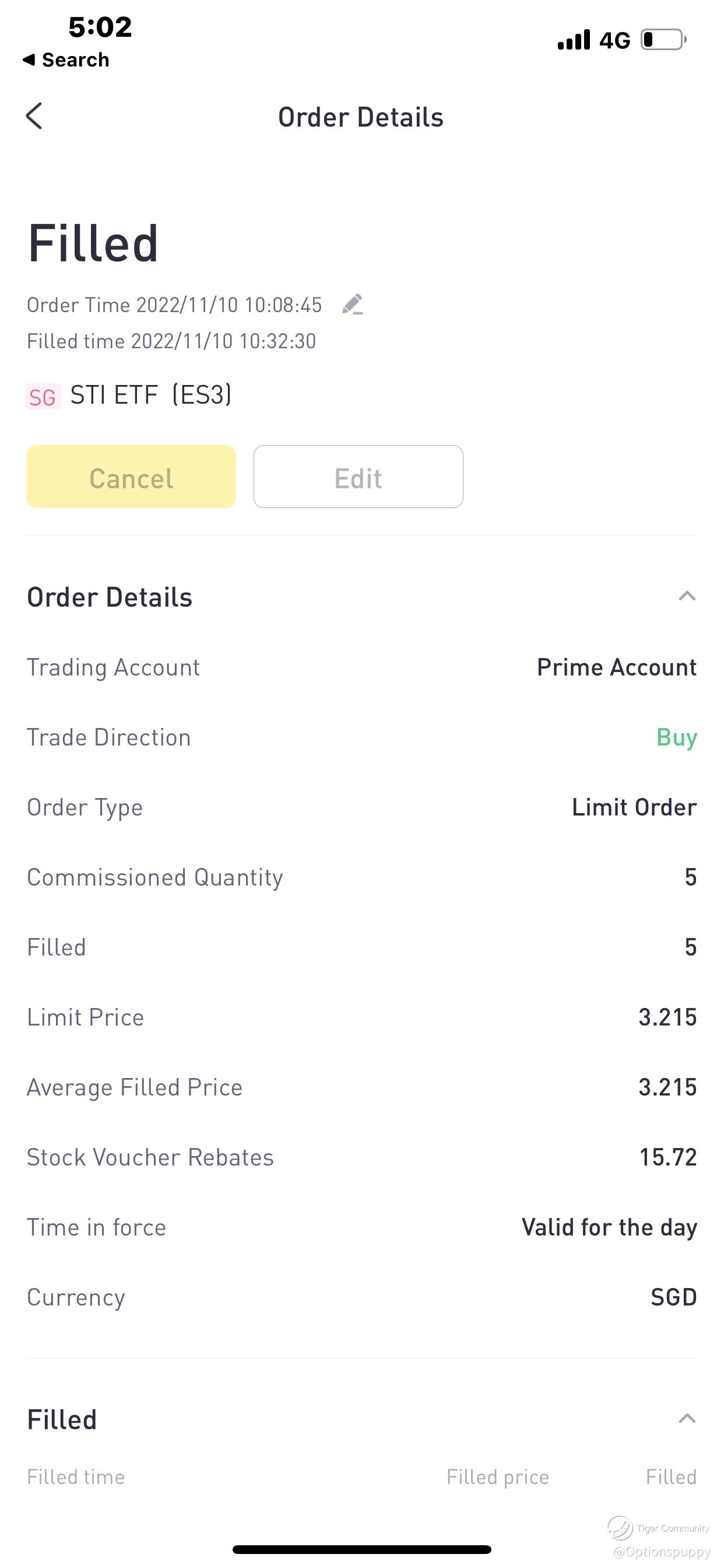Tap the SG market badge icon
This screenshot has height=1568, width=724.
[43, 397]
